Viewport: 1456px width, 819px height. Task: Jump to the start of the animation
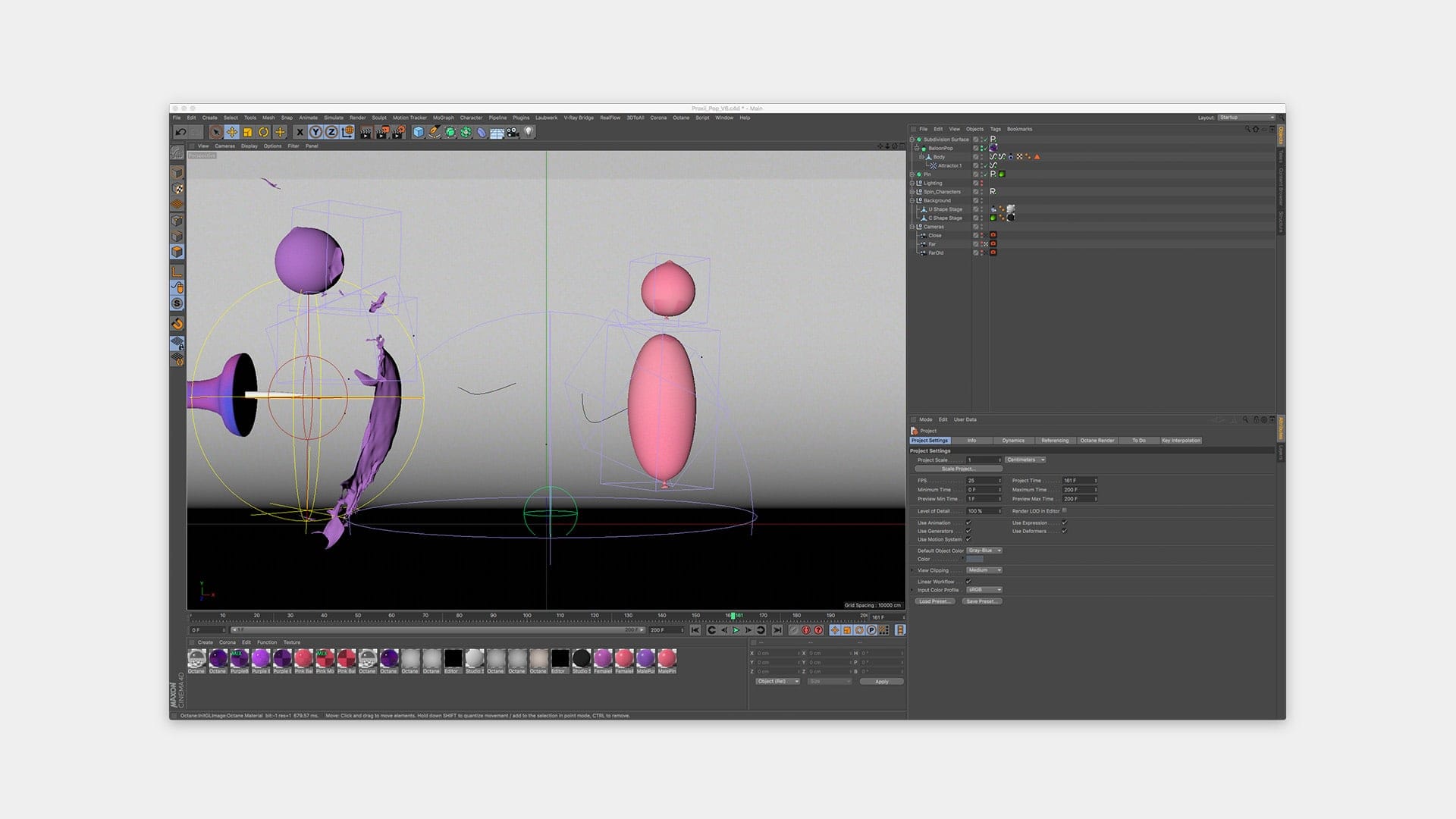[x=695, y=630]
